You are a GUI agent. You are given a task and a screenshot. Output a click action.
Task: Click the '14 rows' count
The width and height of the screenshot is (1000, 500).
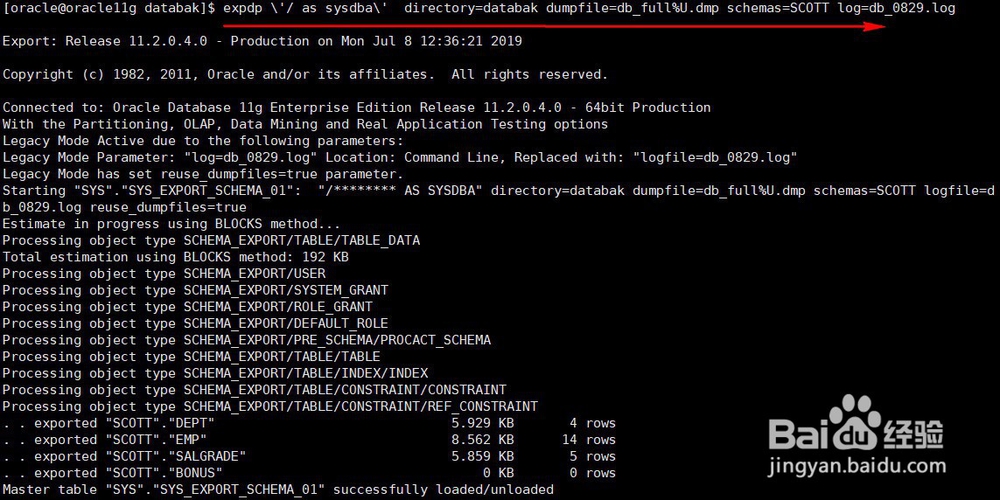tap(589, 439)
